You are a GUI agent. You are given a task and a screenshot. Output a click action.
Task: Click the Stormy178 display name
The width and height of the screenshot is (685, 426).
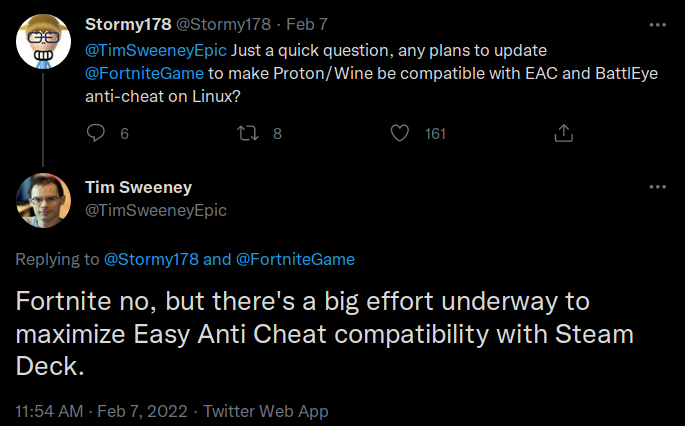click(x=128, y=24)
